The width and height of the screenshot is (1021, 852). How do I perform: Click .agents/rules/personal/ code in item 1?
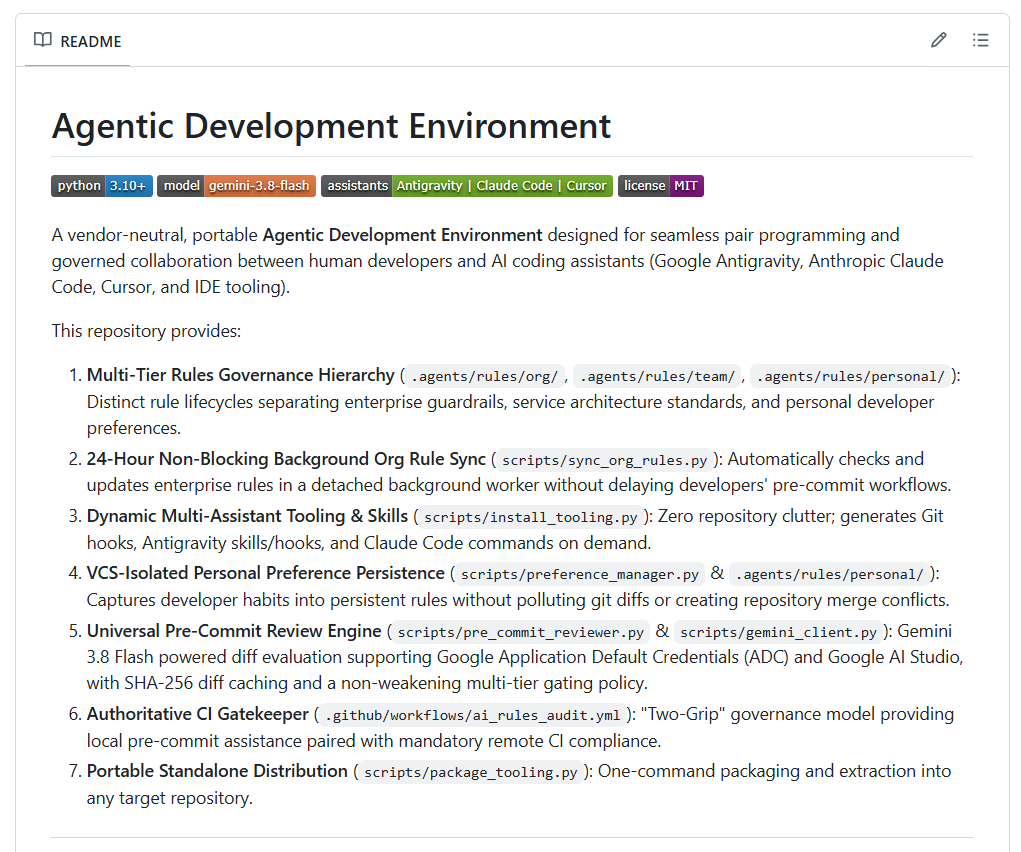[x=850, y=376]
